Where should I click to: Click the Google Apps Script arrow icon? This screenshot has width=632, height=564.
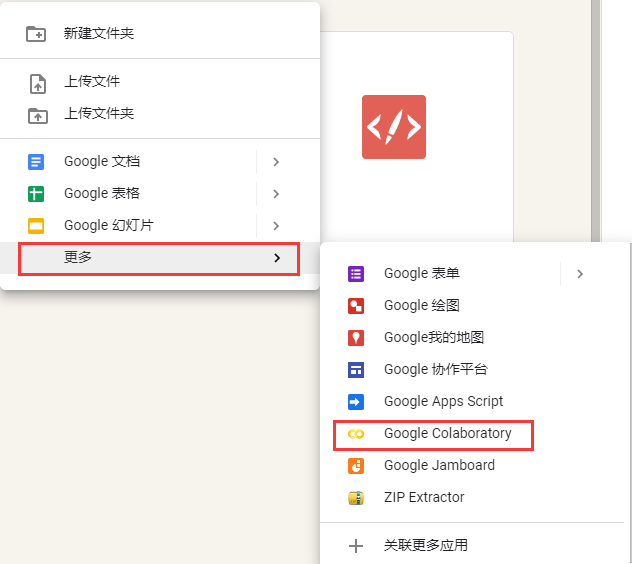(x=356, y=402)
